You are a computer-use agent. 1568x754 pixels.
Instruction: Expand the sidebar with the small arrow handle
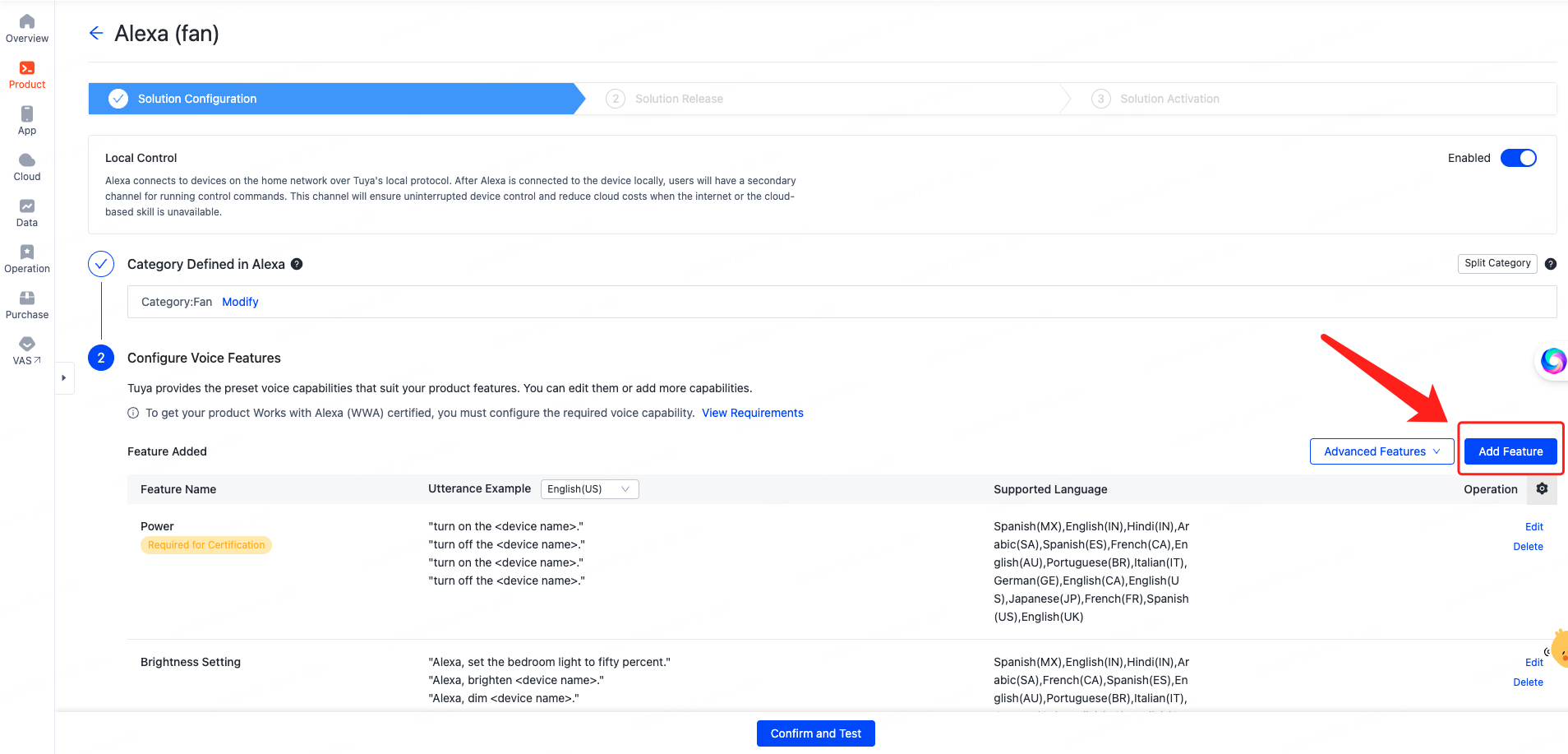[64, 378]
